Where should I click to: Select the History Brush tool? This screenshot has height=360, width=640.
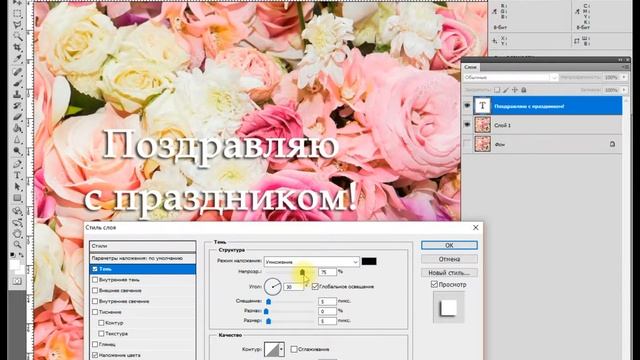click(x=17, y=107)
